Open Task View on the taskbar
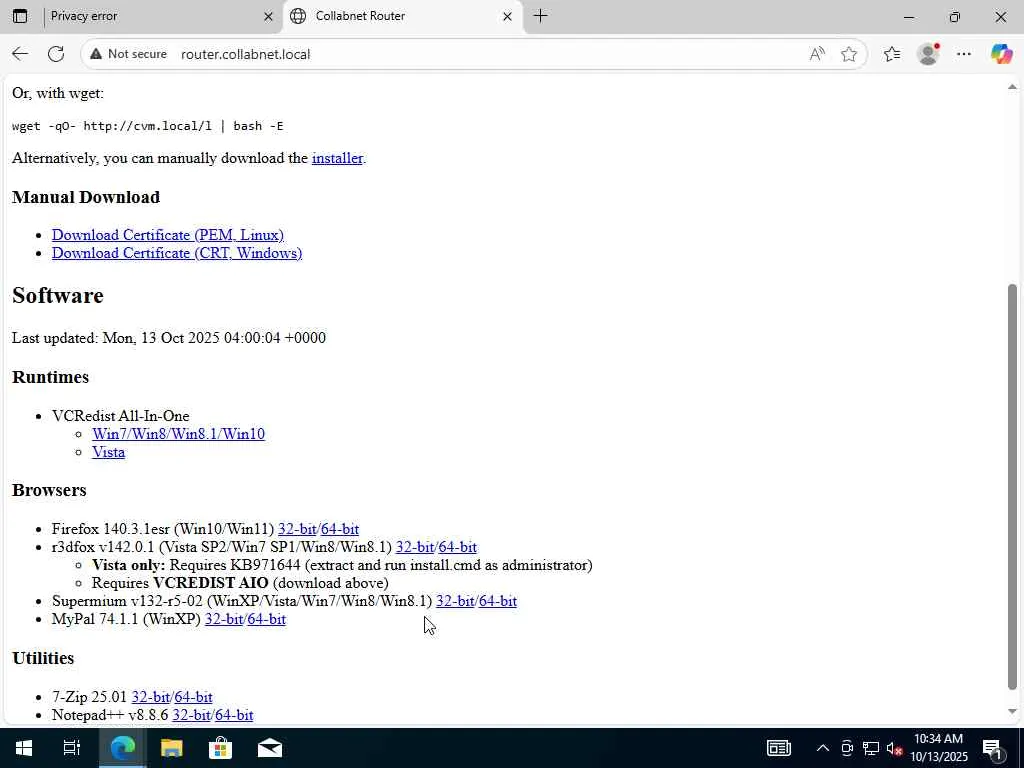 point(72,748)
